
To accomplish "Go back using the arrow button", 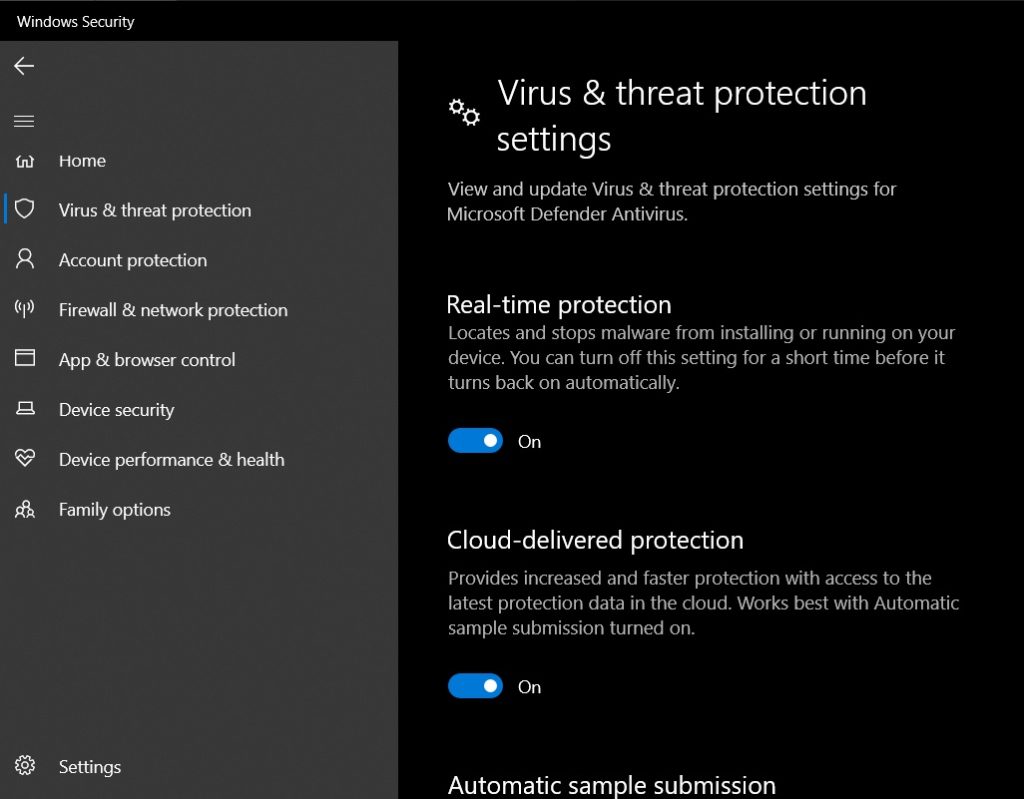I will (24, 66).
